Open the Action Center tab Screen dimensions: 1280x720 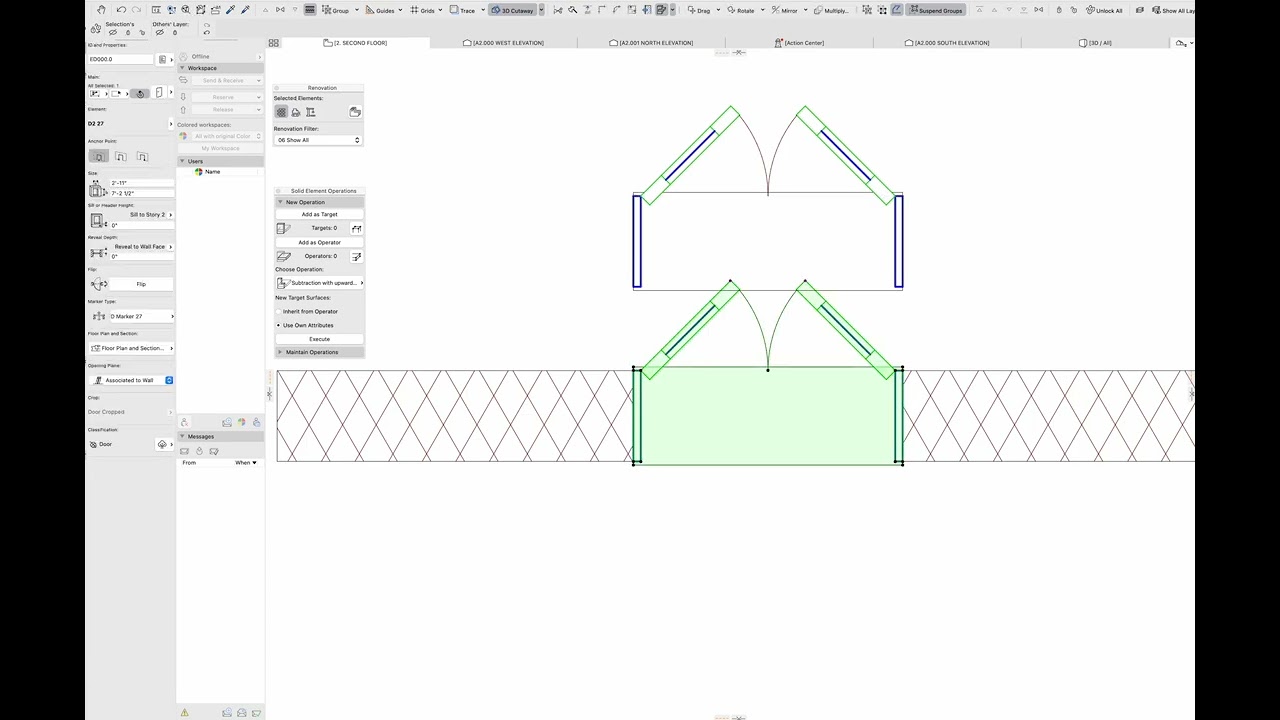(x=799, y=43)
